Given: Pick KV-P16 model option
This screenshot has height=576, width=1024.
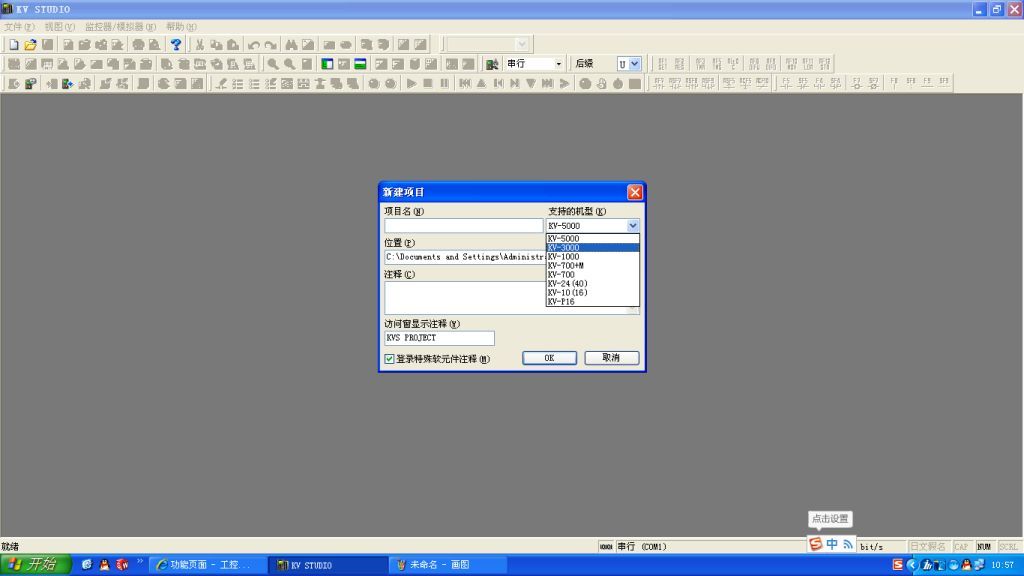Looking at the screenshot, I should 592,301.
